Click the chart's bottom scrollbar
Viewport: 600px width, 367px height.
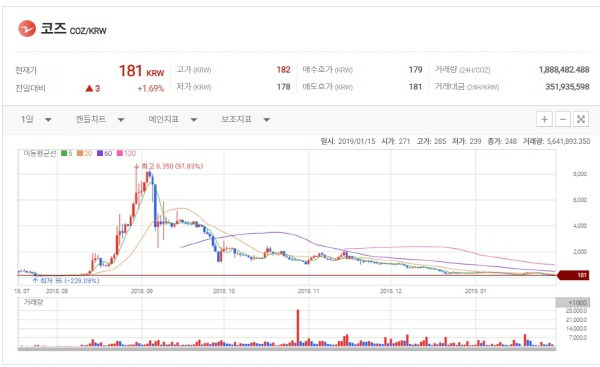click(287, 349)
